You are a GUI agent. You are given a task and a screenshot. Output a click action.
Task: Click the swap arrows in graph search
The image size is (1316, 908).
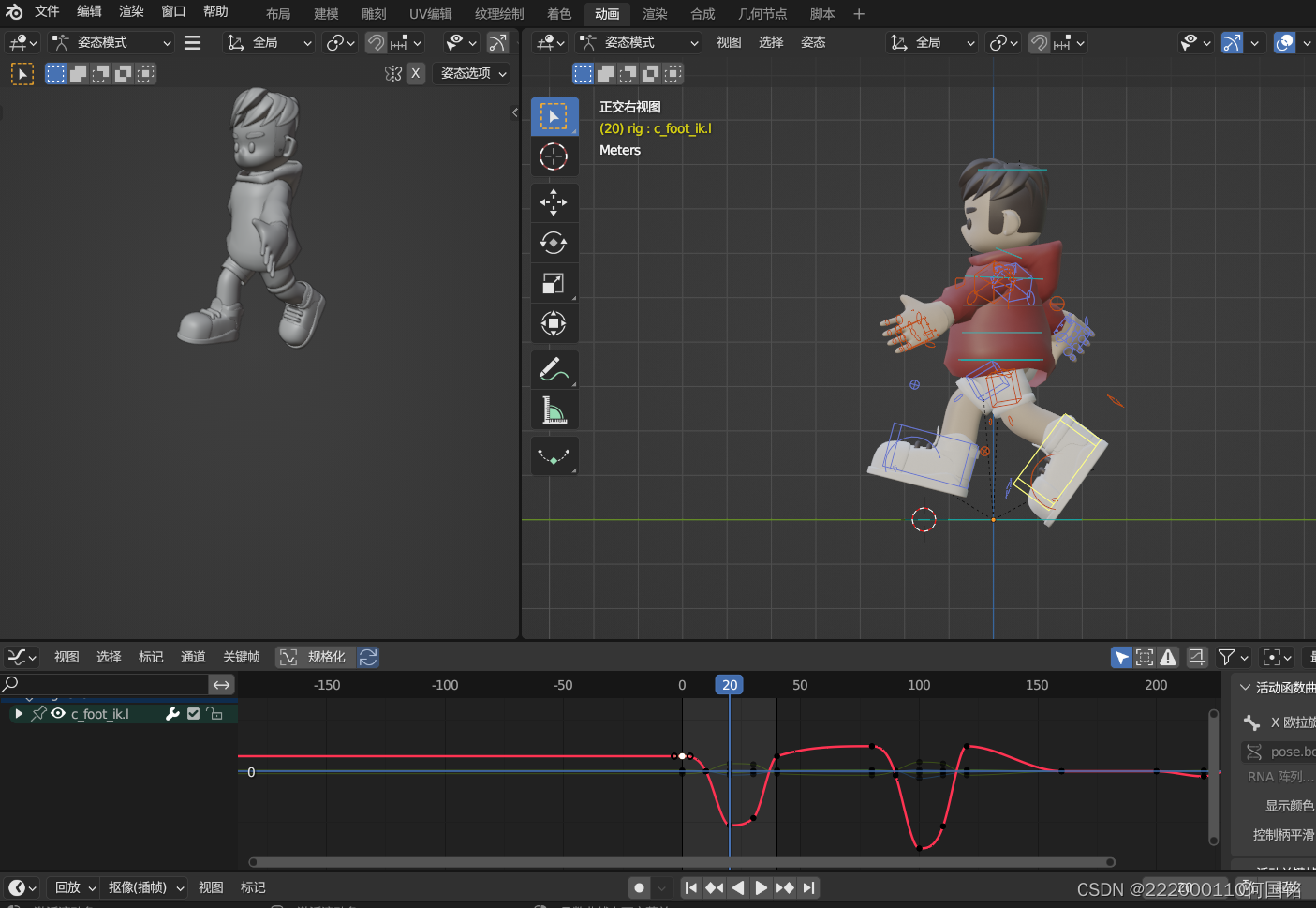(x=222, y=685)
